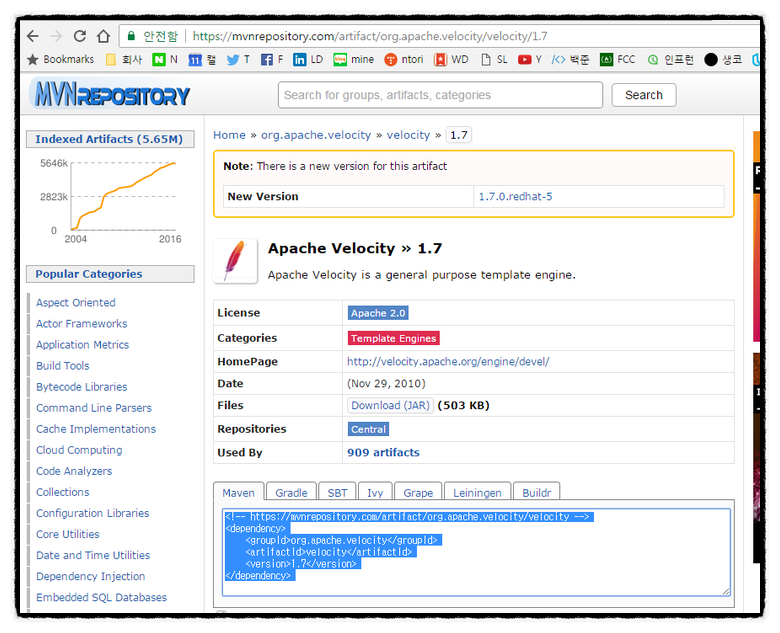Open the SL page bookmark
Screen dimensions: 780x633
coord(494,60)
